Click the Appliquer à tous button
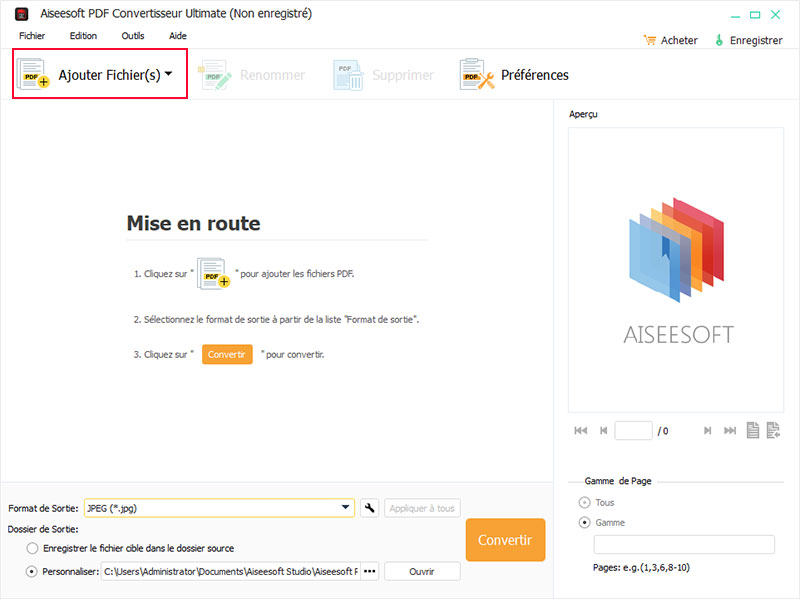Image resolution: width=800 pixels, height=599 pixels. 422,508
